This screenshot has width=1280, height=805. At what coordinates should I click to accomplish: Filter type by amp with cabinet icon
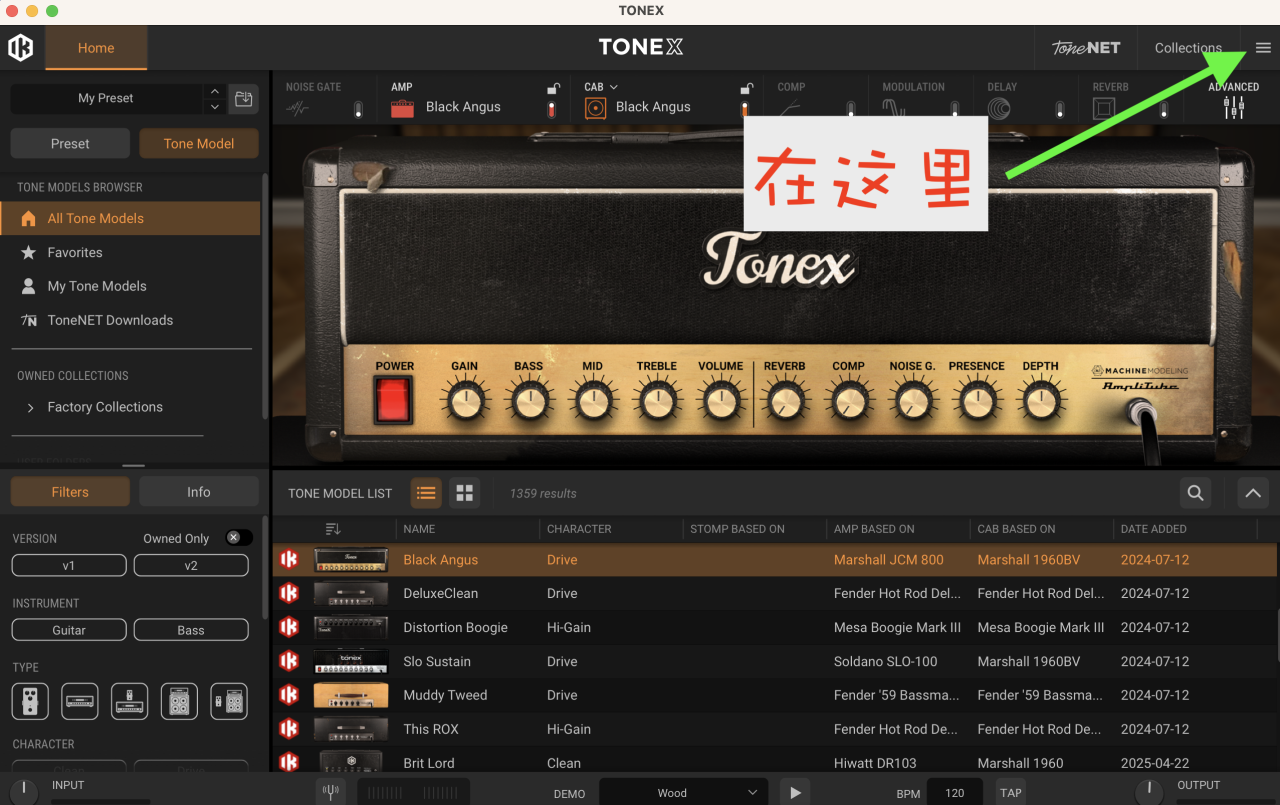click(179, 702)
